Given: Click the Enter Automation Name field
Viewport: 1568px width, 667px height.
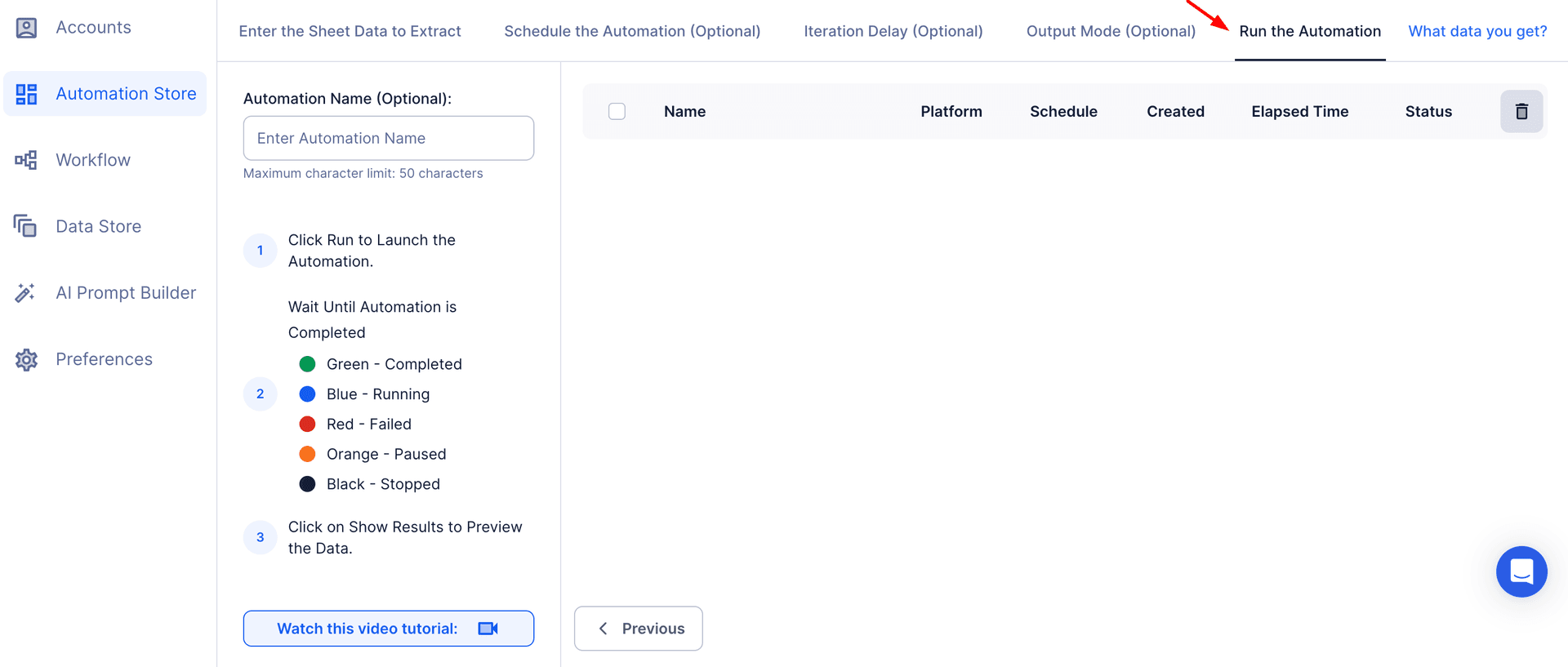Looking at the screenshot, I should click(389, 138).
